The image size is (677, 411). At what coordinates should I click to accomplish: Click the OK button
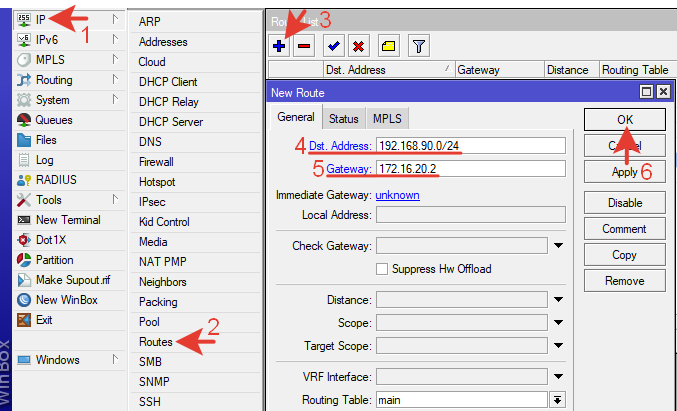point(625,120)
